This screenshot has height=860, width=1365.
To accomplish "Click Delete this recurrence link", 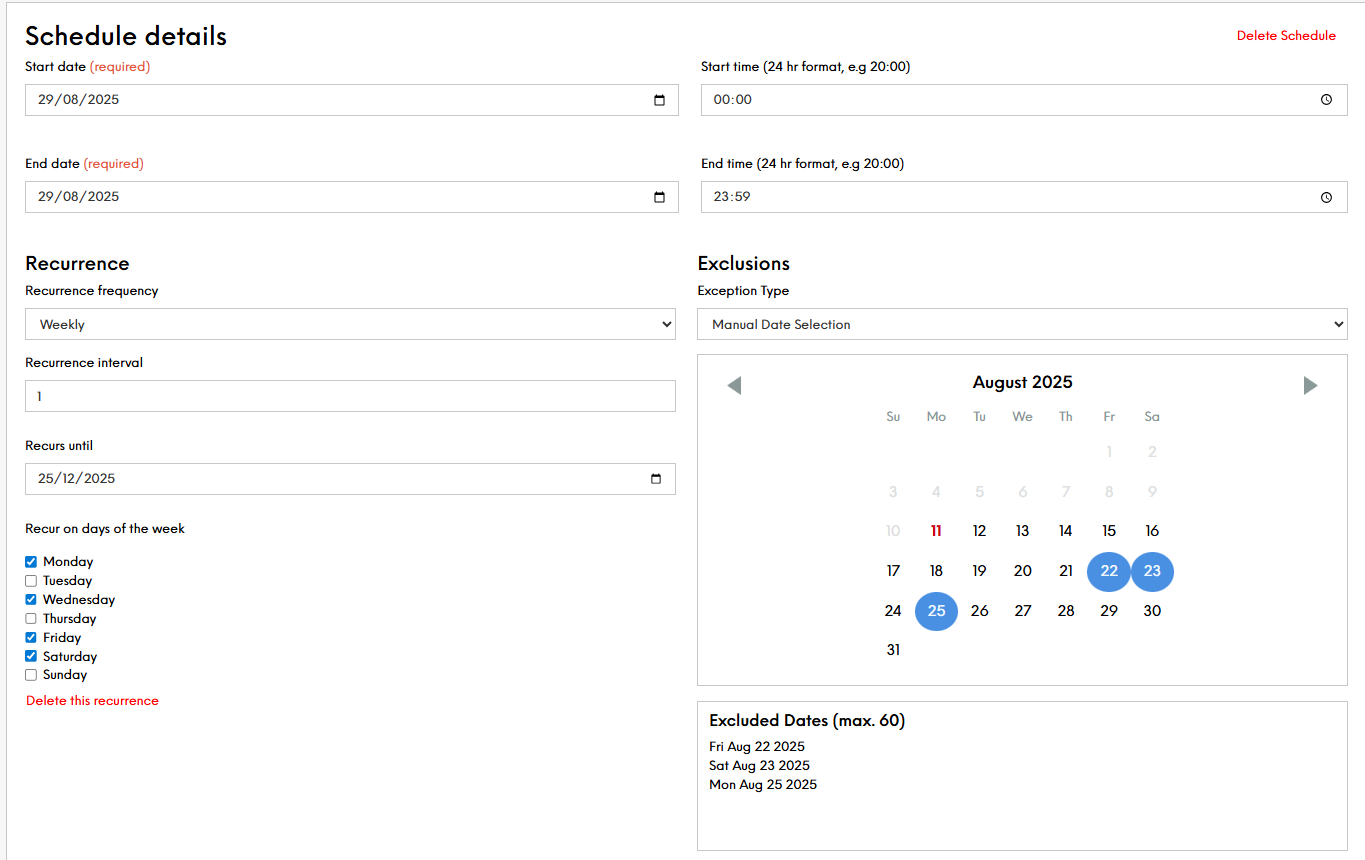I will [92, 701].
